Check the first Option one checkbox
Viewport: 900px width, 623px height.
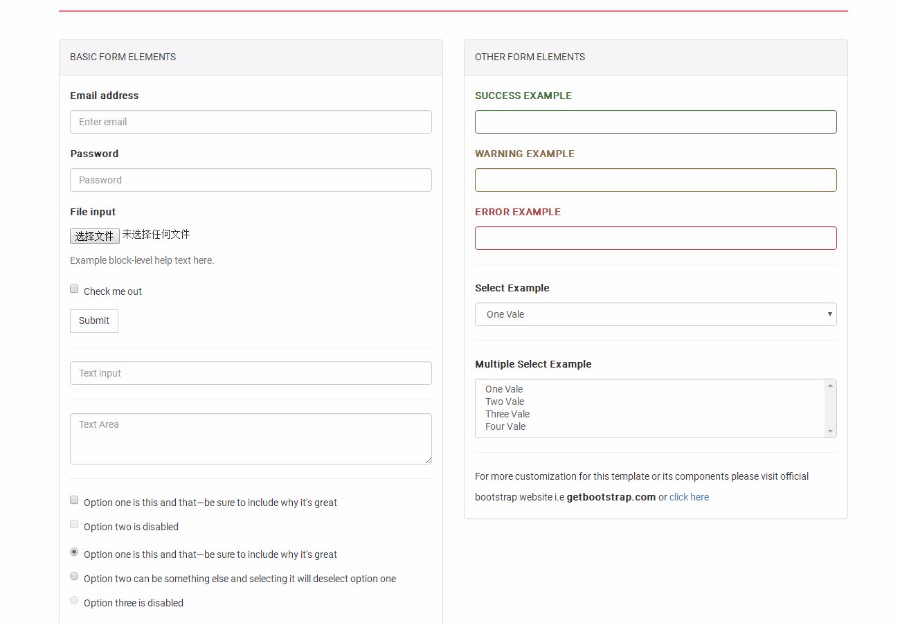pyautogui.click(x=74, y=500)
